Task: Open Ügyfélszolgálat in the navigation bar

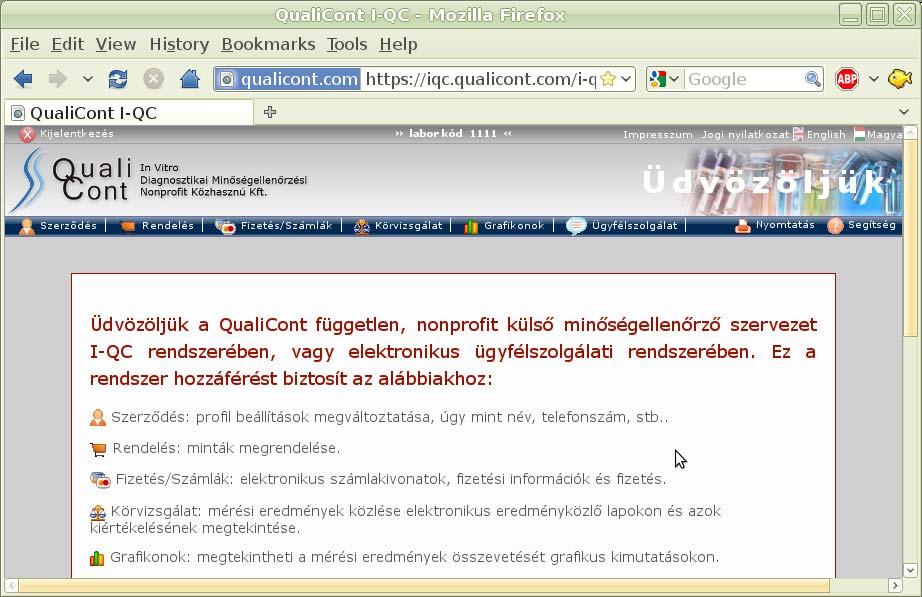Action: [634, 225]
